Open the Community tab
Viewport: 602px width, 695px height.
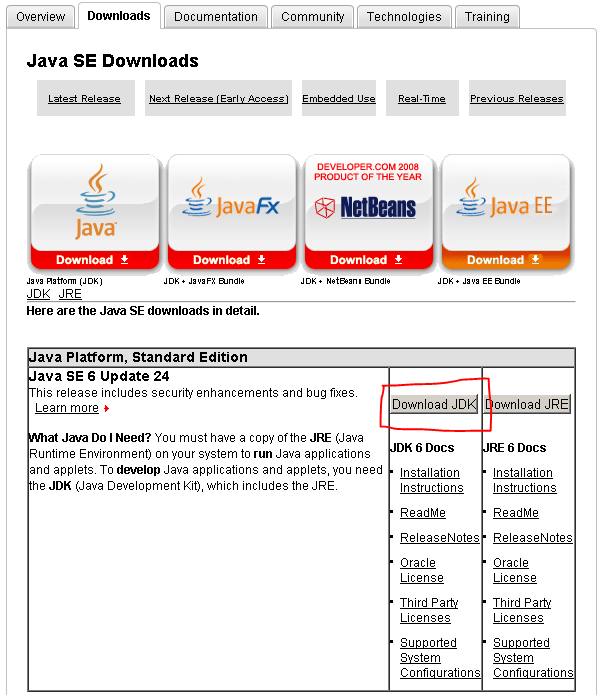313,17
